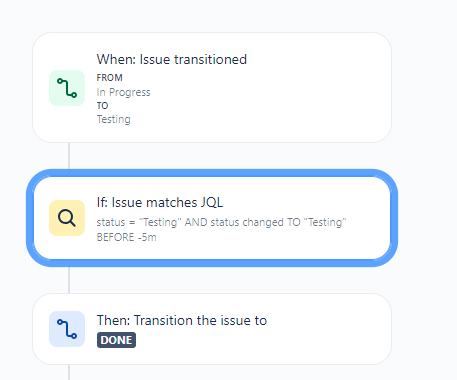The height and width of the screenshot is (380, 457).
Task: Click connector line below the transition action card
Action: (69, 372)
